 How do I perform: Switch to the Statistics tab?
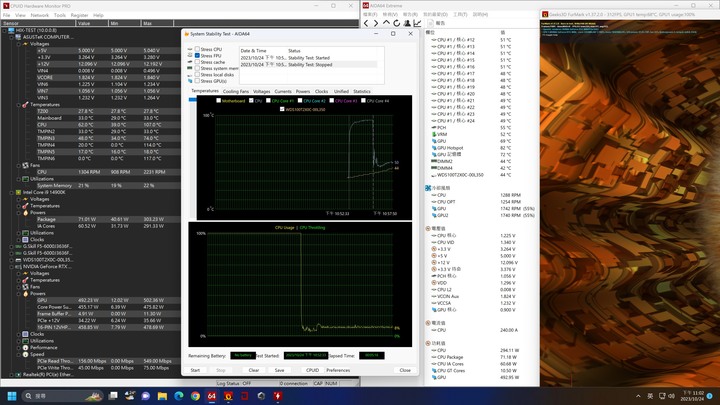(x=362, y=91)
